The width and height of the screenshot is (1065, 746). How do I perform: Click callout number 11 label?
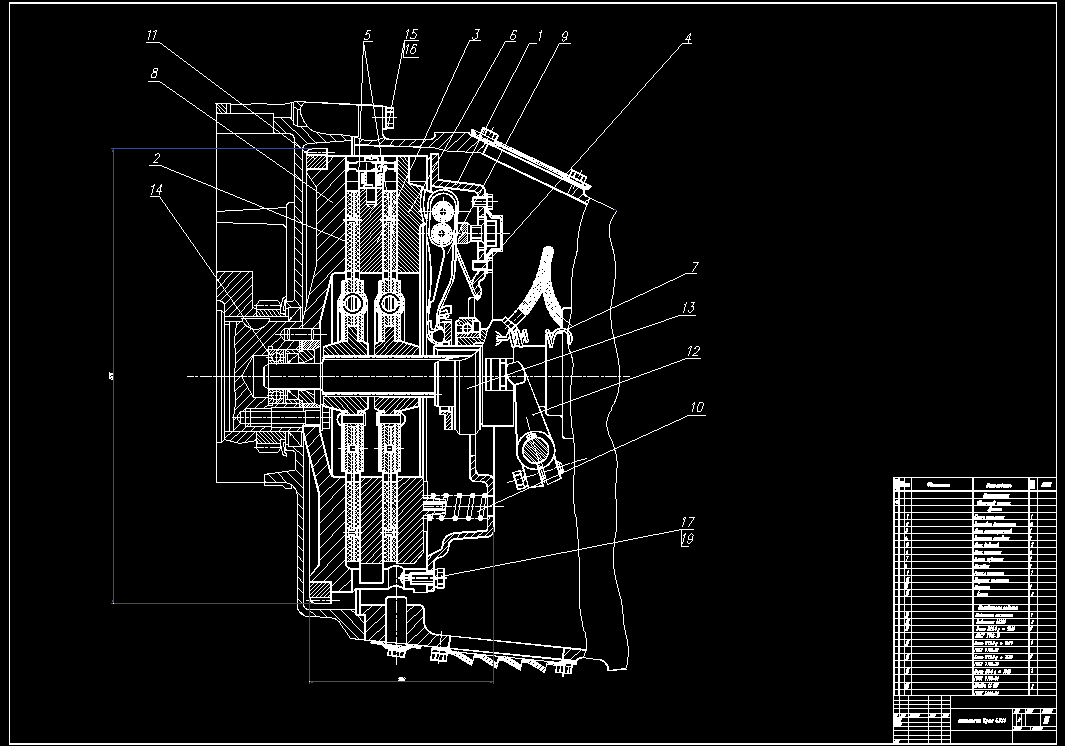click(152, 36)
